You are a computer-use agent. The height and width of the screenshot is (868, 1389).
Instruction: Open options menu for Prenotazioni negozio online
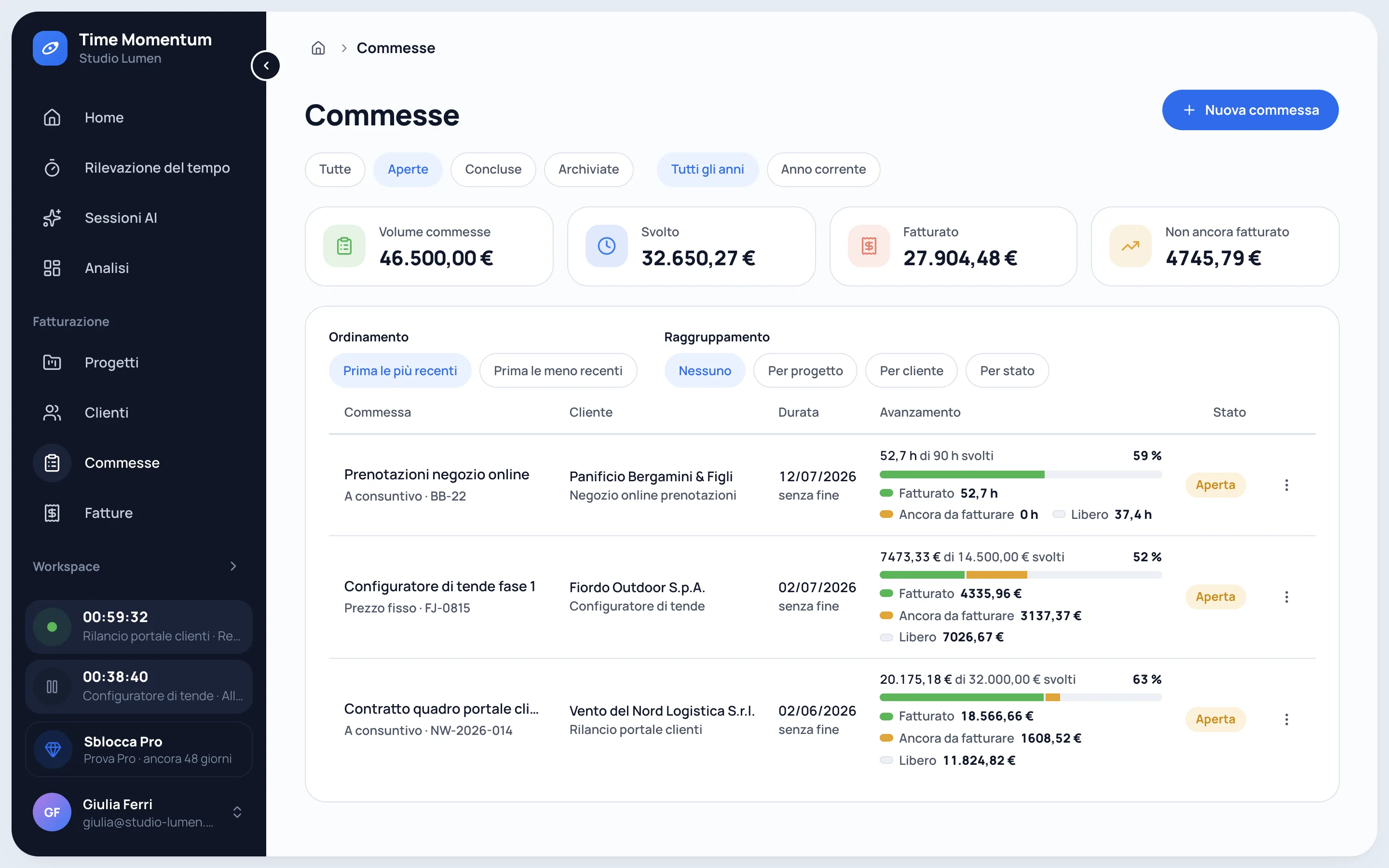pyautogui.click(x=1287, y=485)
